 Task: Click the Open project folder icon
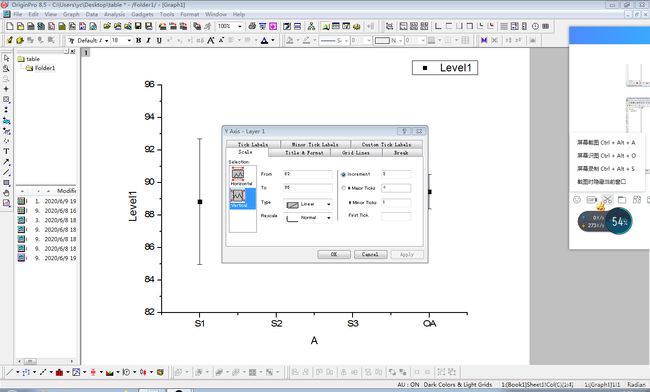pos(107,26)
